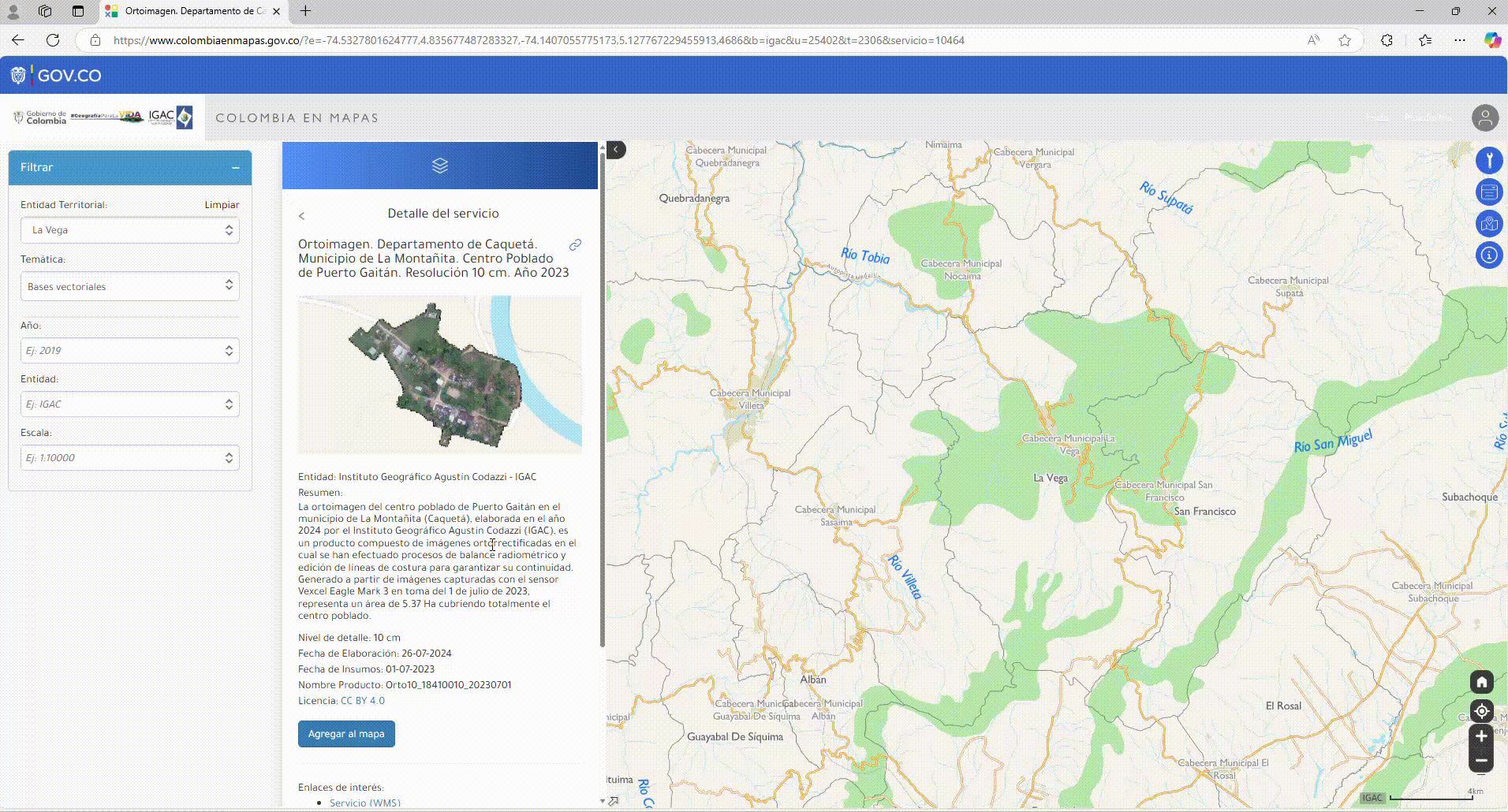The image size is (1508, 812).
Task: Expand the Temática dropdown Bases vectoriales
Action: (x=130, y=286)
